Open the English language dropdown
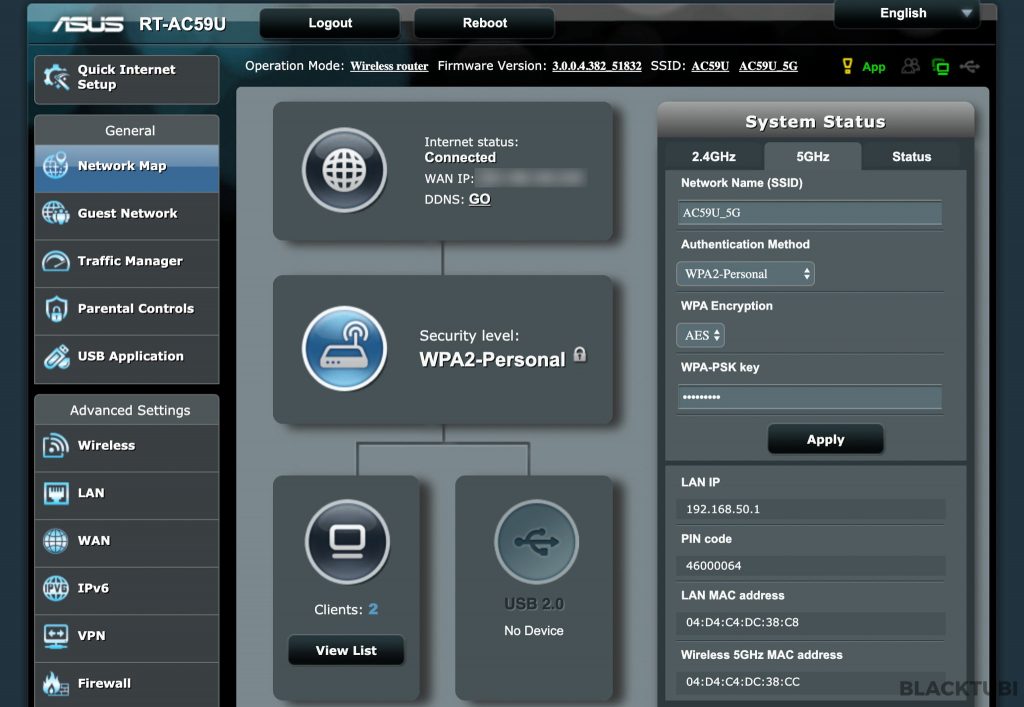1024x707 pixels. coord(906,14)
